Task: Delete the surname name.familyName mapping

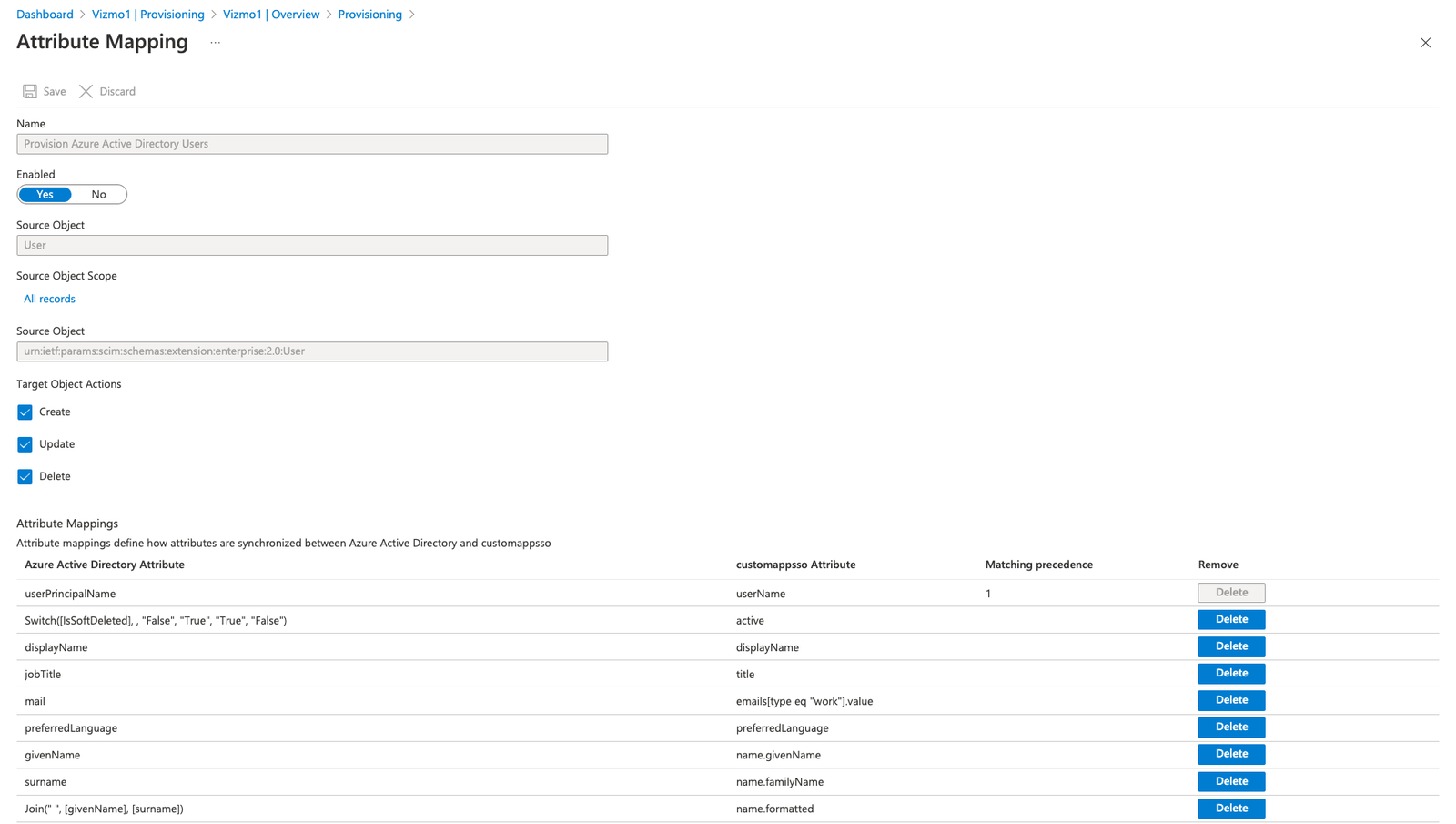Action: point(1231,781)
